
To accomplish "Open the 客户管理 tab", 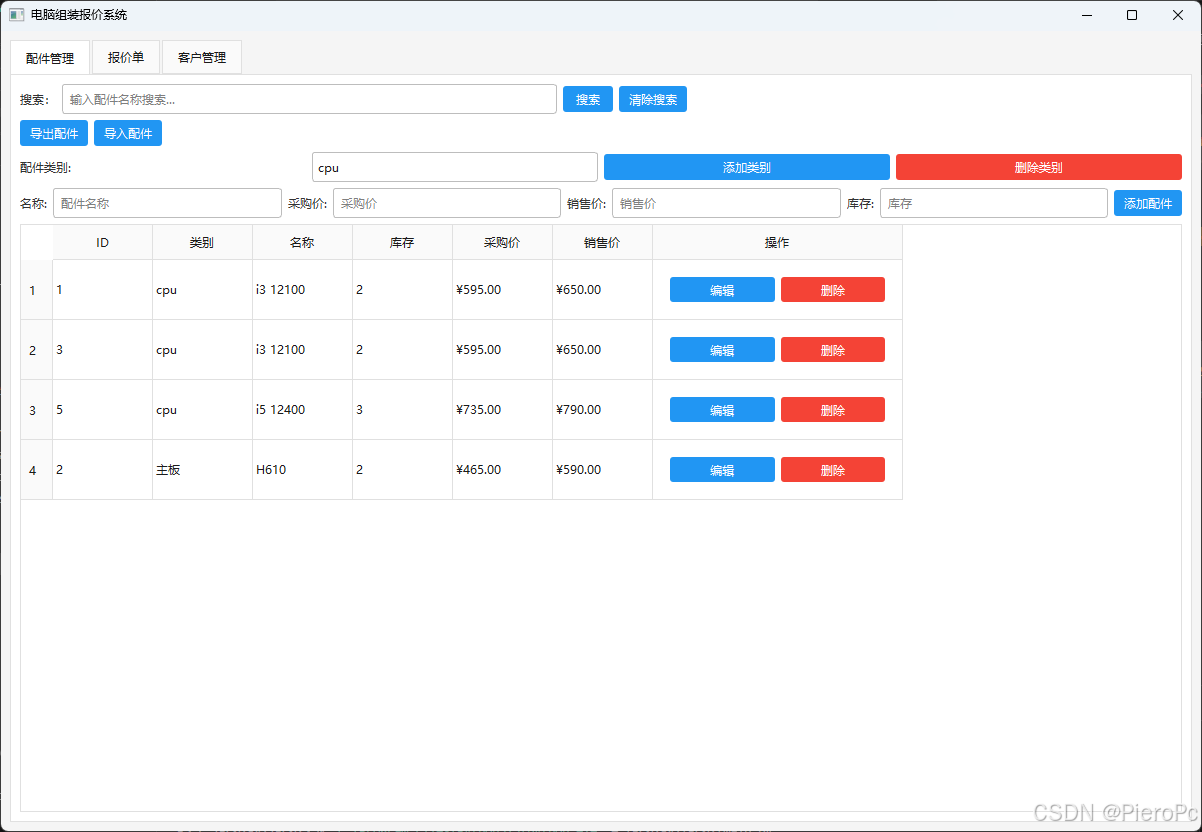I will 202,57.
